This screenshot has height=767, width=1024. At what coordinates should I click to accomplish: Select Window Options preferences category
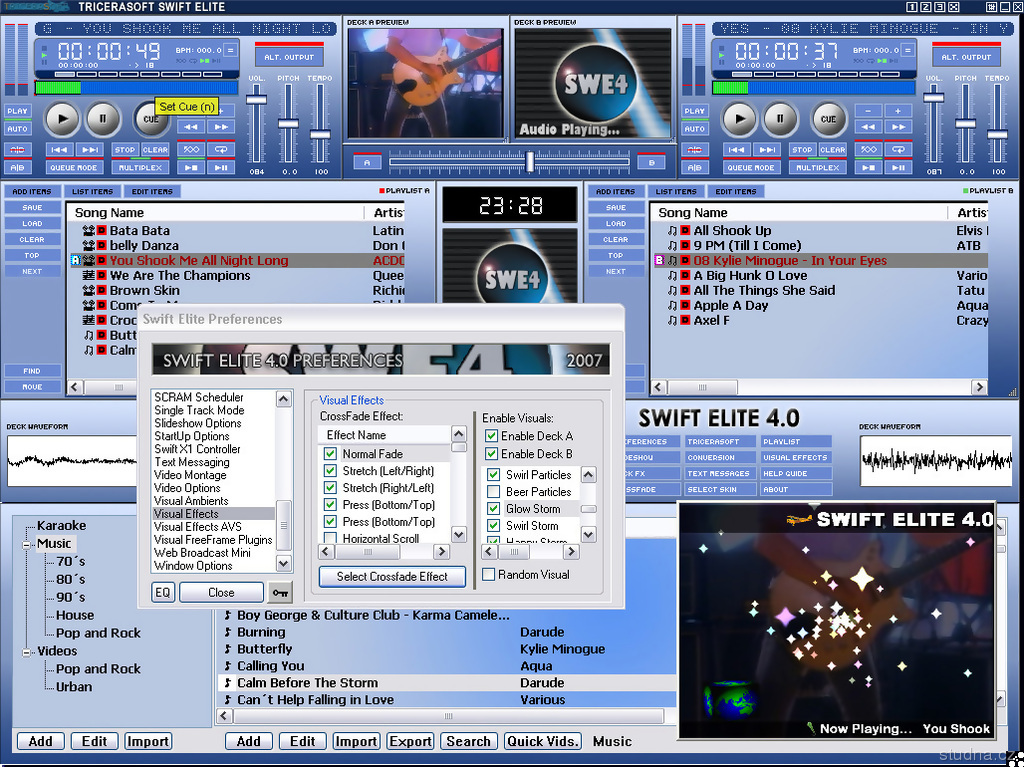coord(193,566)
